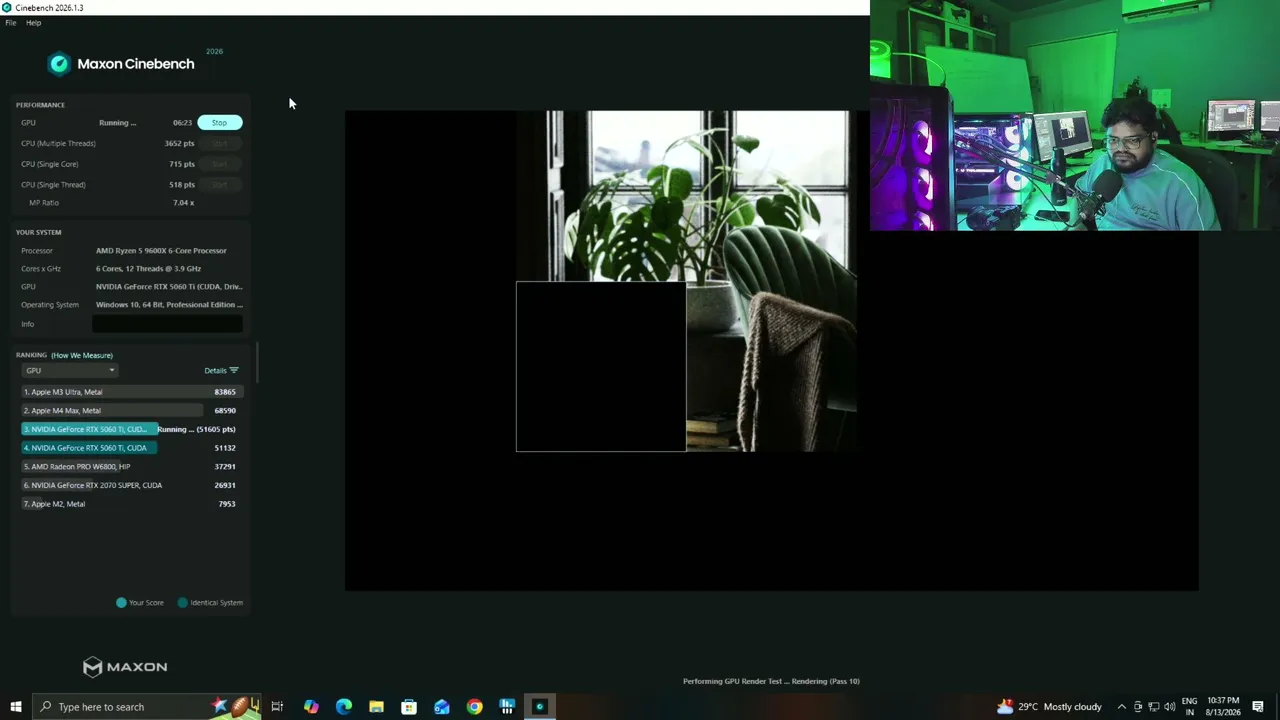Open the Outlook mail app in the taskbar
This screenshot has height=720, width=1280.
(442, 707)
